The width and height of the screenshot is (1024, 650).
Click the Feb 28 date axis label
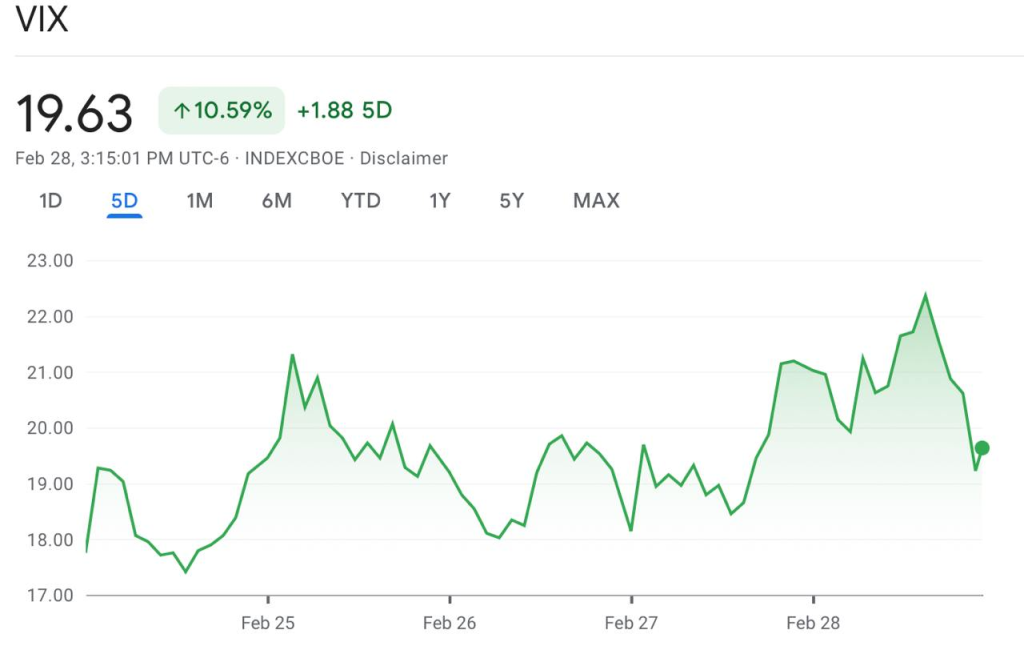tap(813, 623)
